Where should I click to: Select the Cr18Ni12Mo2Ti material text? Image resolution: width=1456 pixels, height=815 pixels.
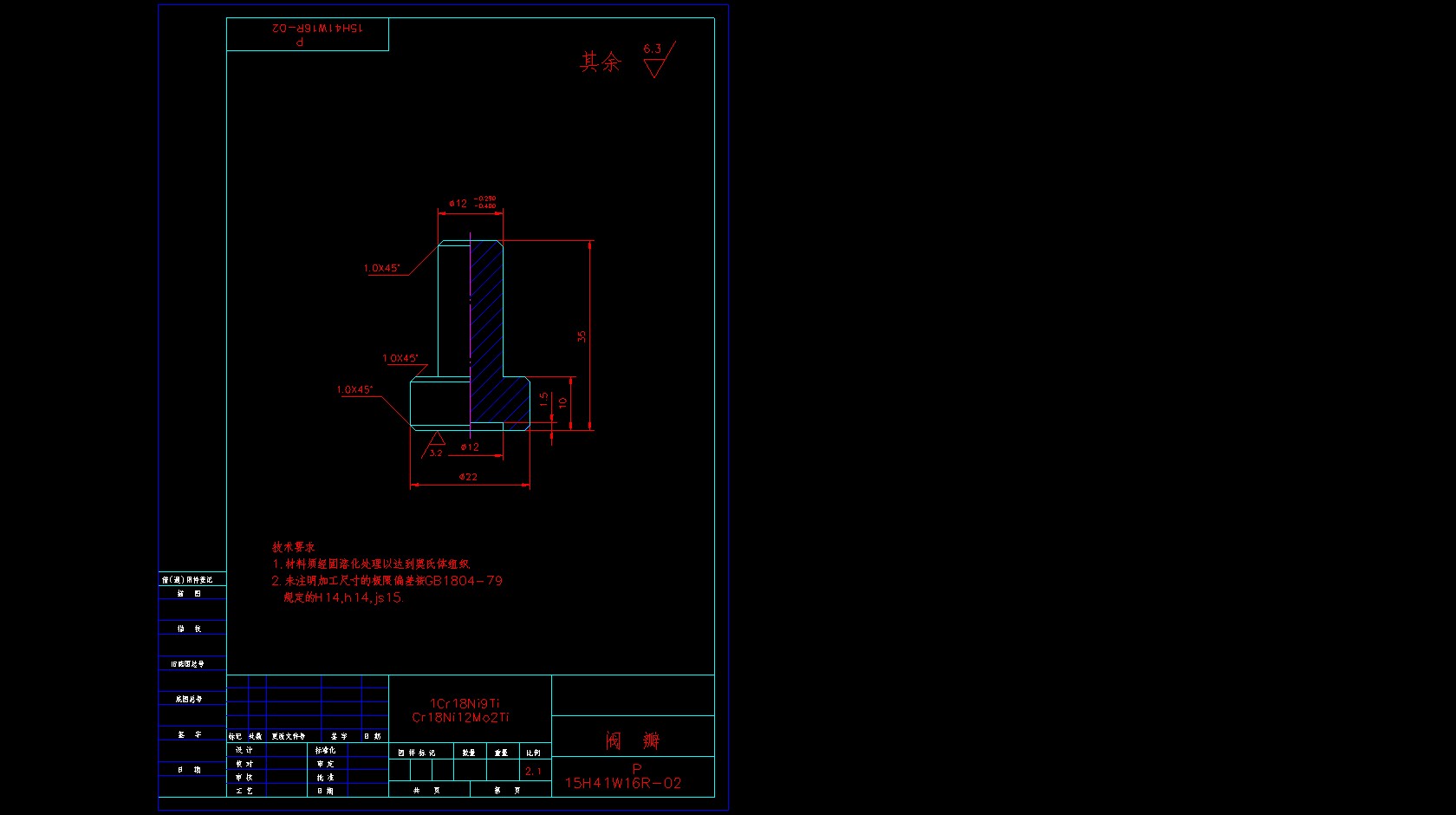[460, 718]
